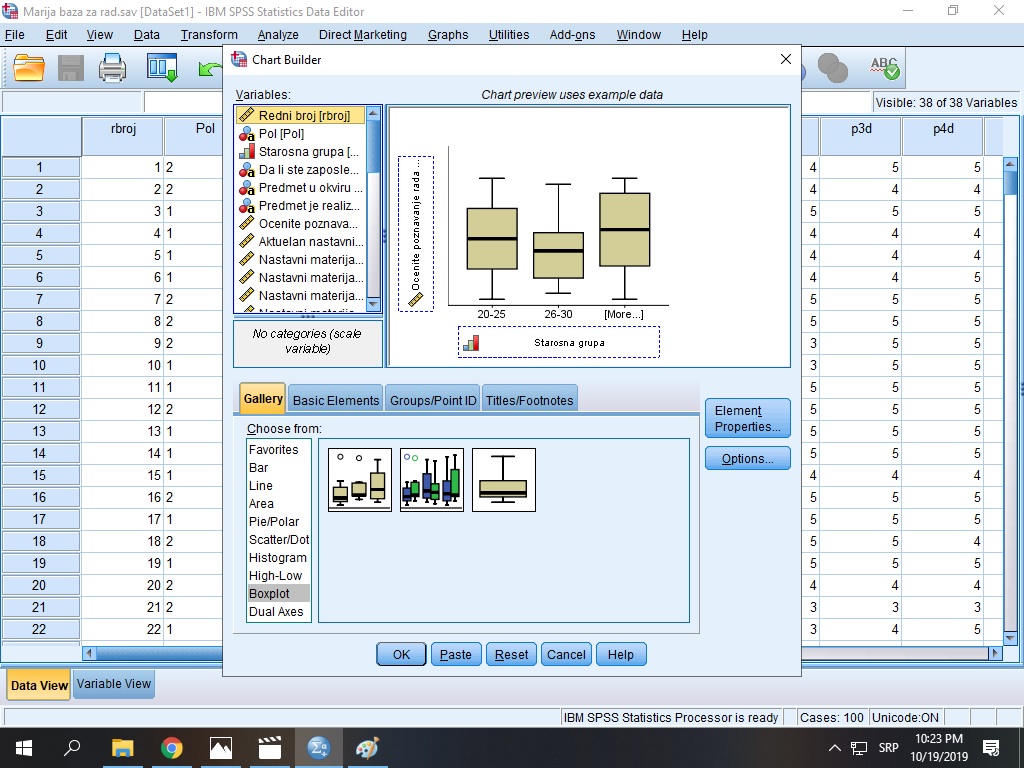Open the Titles/Footnotes tab
This screenshot has height=768, width=1024.
point(529,400)
